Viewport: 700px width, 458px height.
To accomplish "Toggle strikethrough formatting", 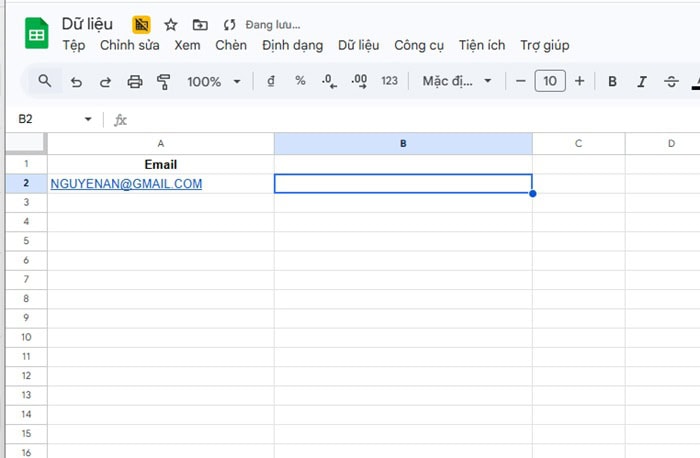I will click(671, 82).
